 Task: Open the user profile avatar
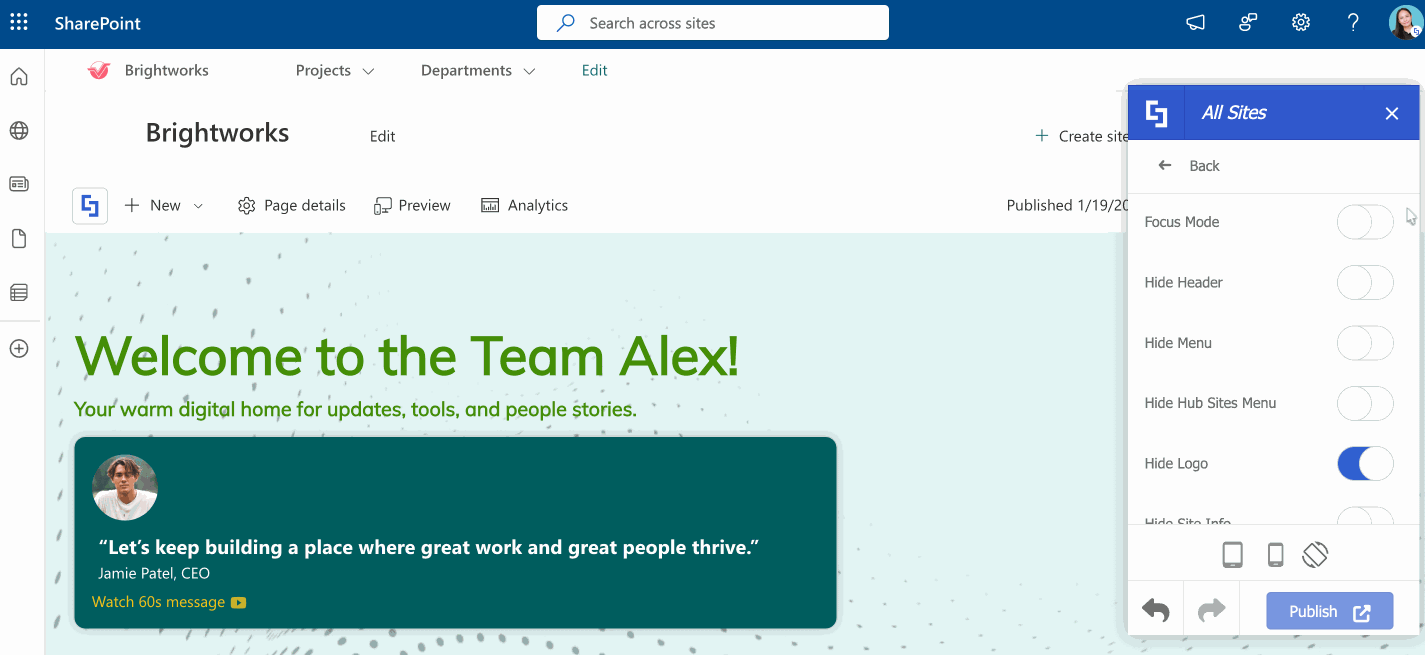pyautogui.click(x=1405, y=22)
